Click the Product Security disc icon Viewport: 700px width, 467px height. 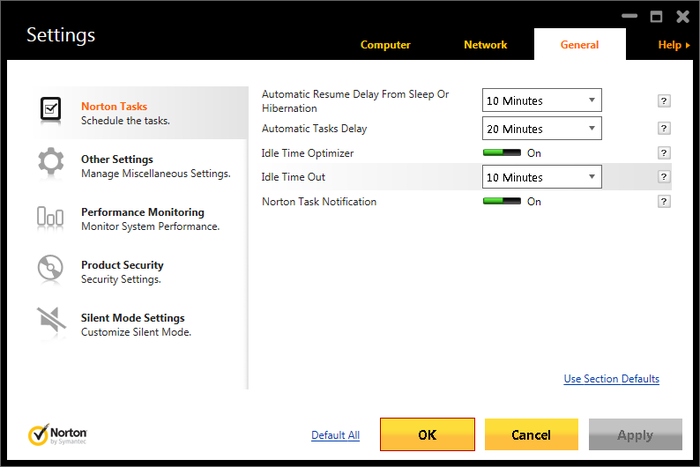pos(50,268)
